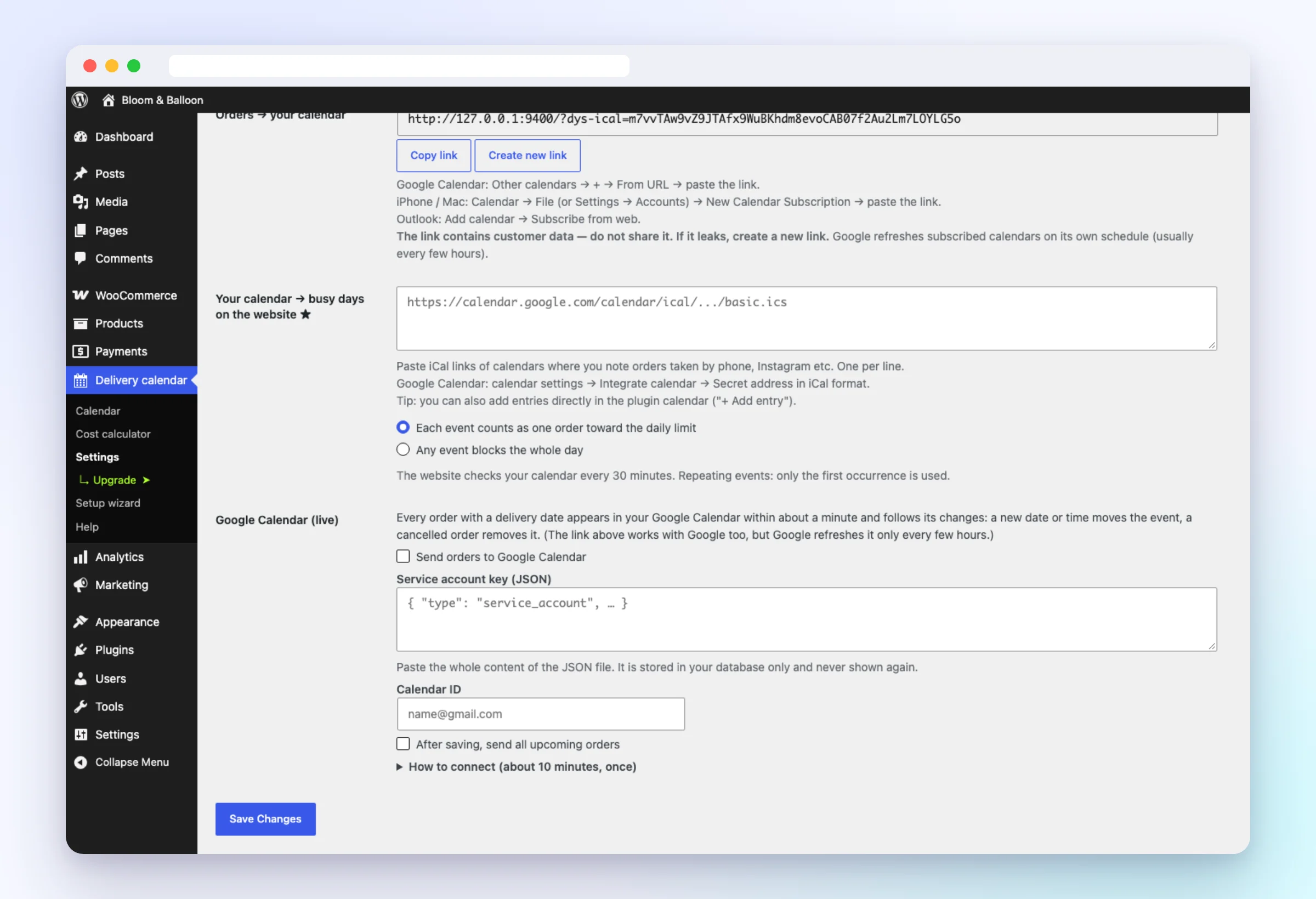Click the browser address bar

pos(399,66)
